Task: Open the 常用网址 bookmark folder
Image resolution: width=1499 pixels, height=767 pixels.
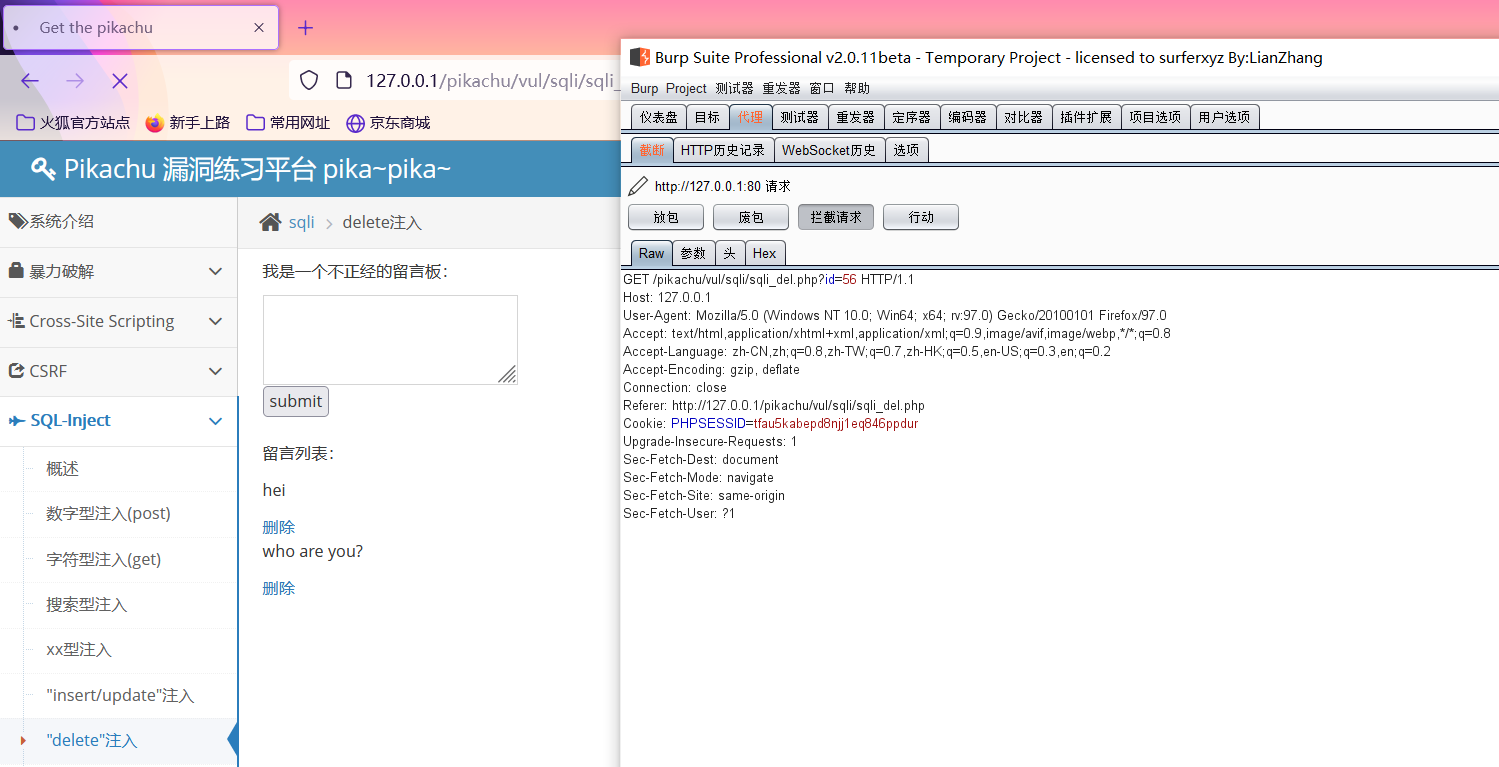Action: pyautogui.click(x=288, y=123)
